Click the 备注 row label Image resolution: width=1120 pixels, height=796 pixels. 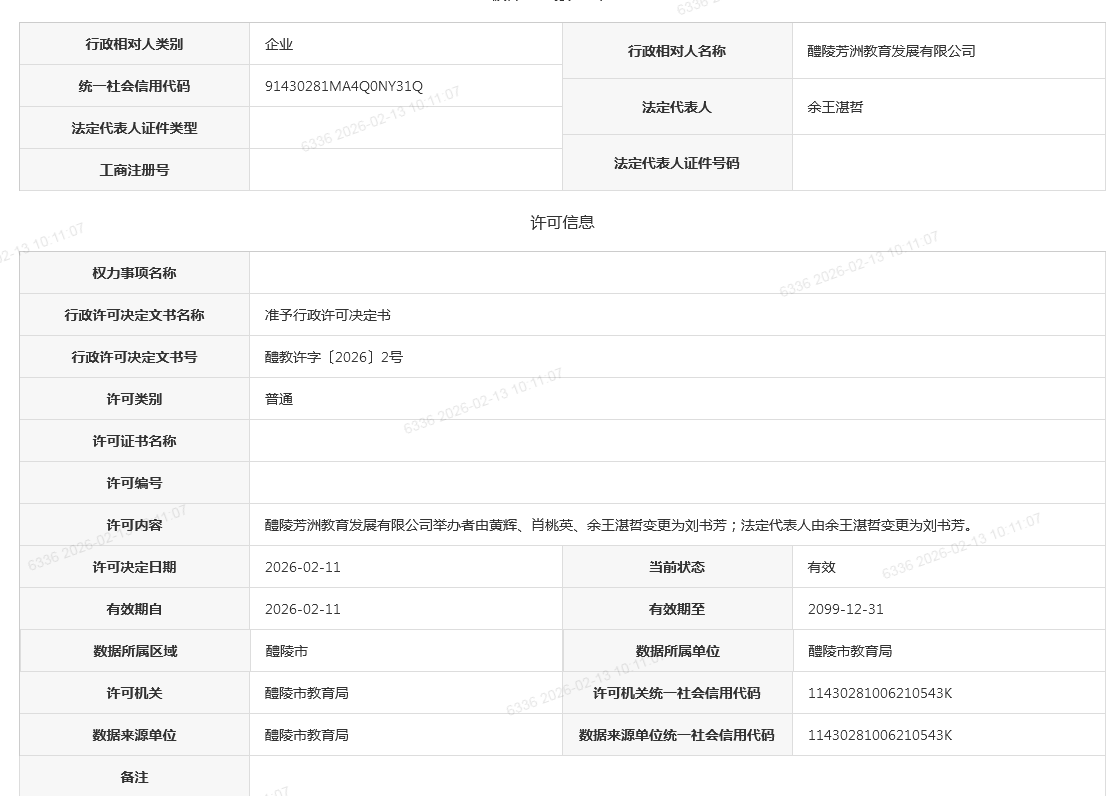134,777
